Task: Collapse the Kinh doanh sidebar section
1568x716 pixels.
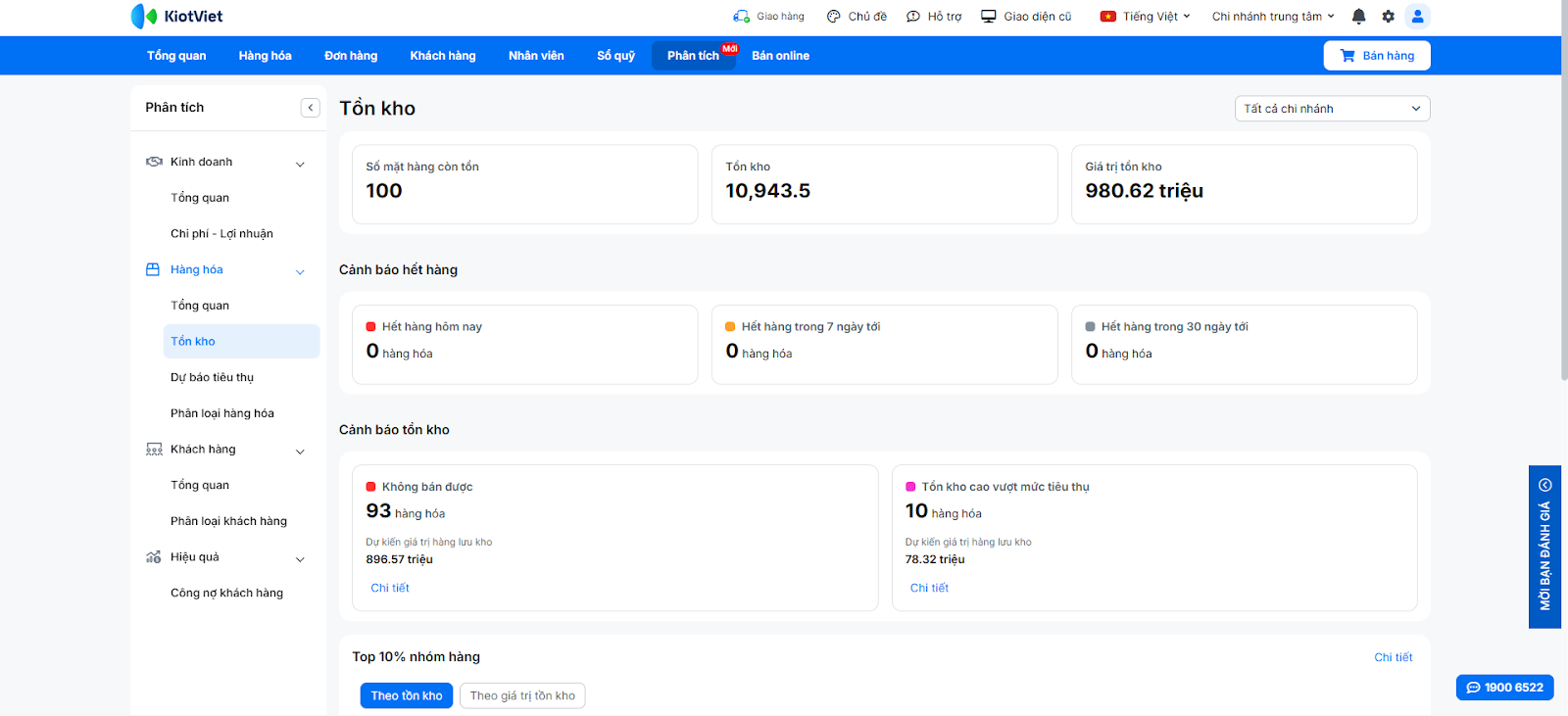Action: tap(300, 164)
